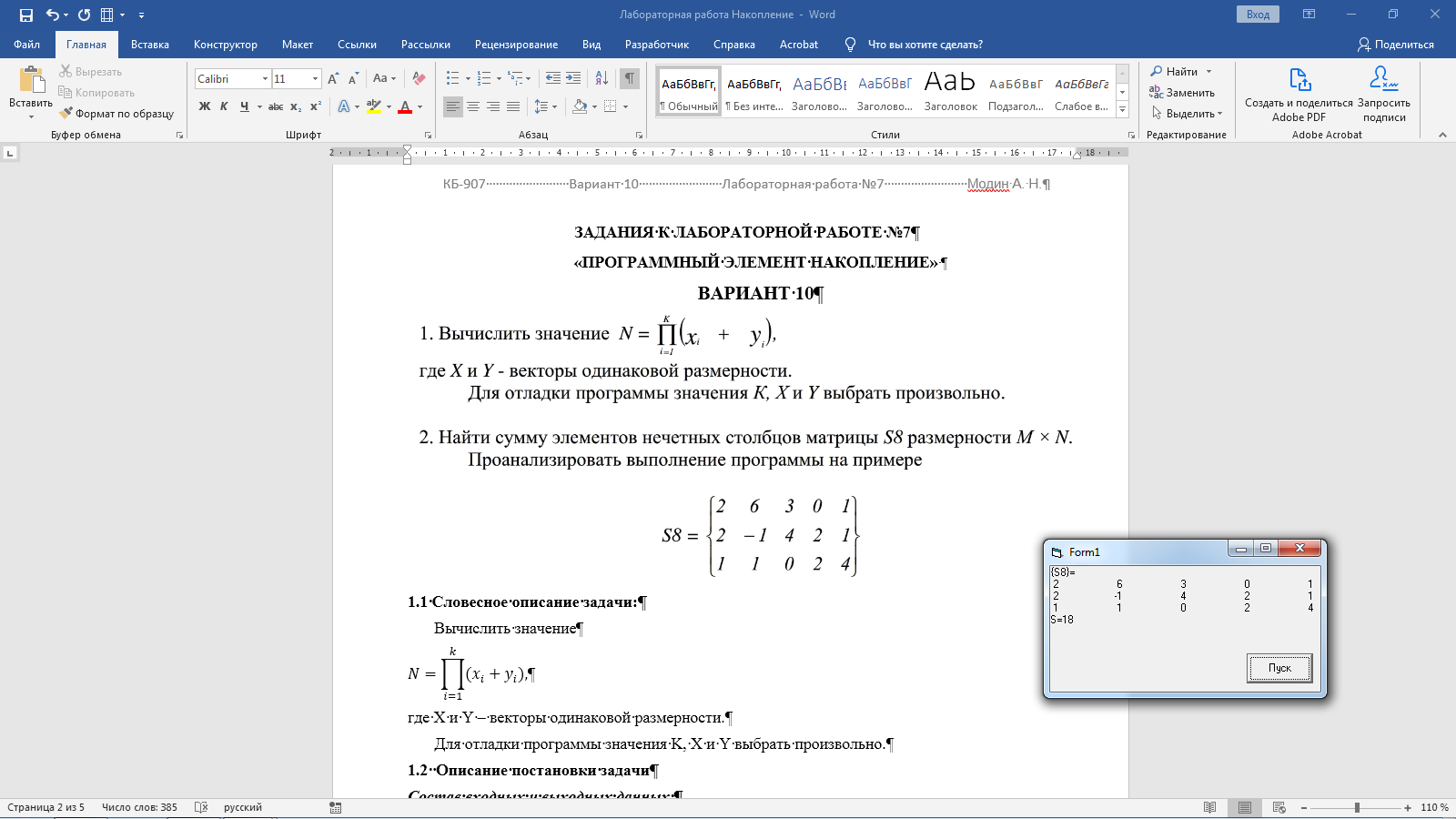Toggle paragraph marks display ¶

pyautogui.click(x=630, y=78)
